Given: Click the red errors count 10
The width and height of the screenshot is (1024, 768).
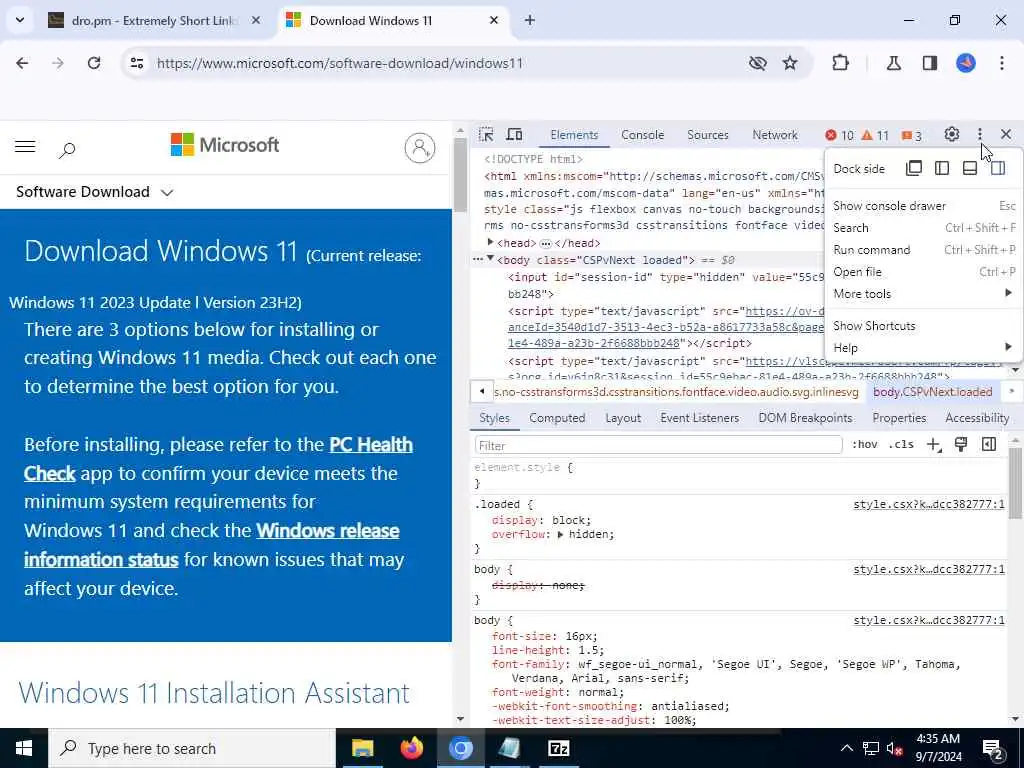Looking at the screenshot, I should [x=839, y=135].
